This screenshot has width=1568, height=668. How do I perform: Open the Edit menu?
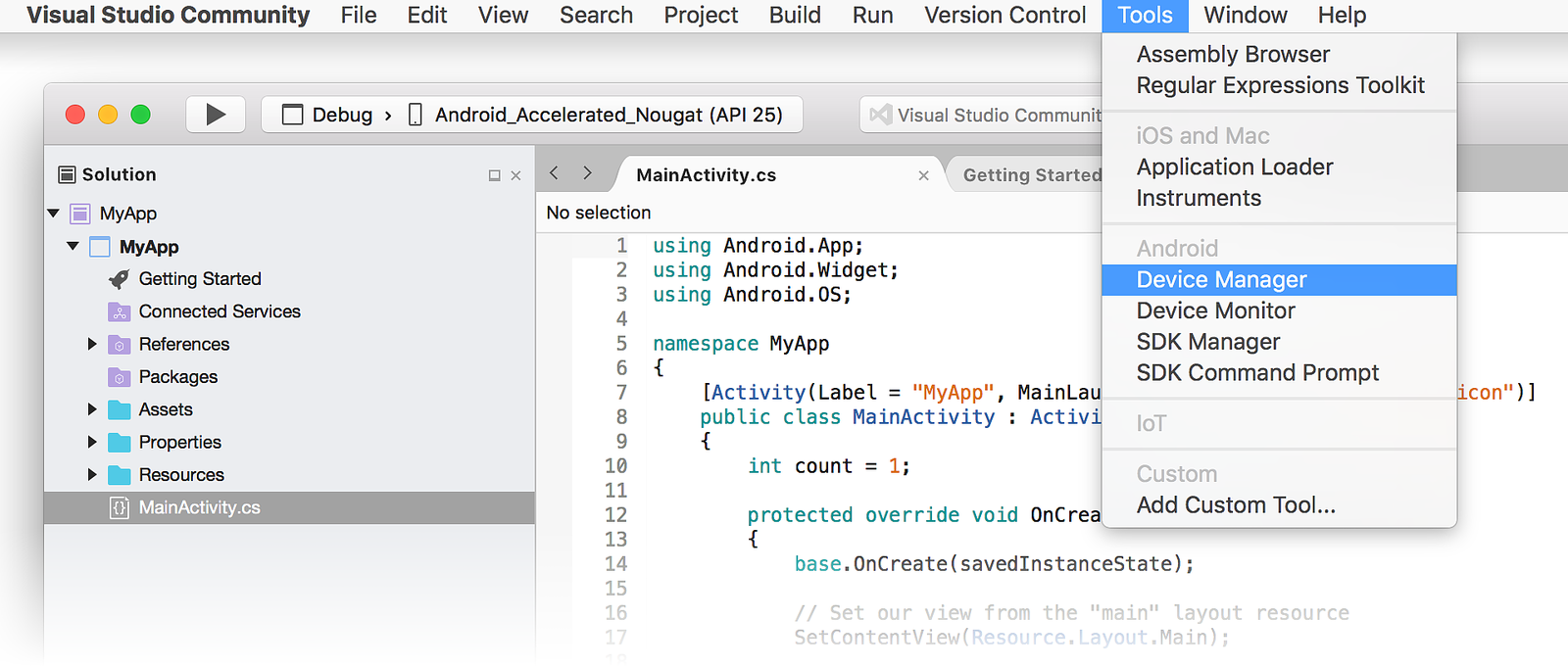coord(427,16)
